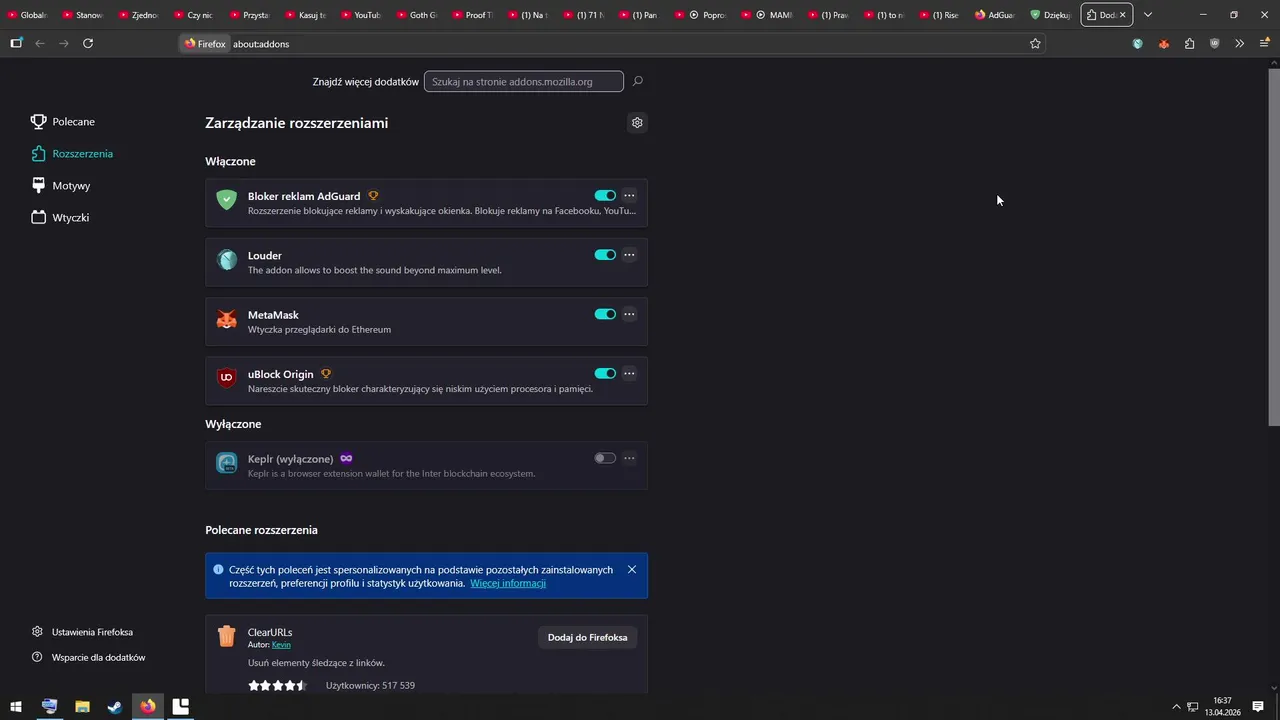Enable the Keplr extension toggle
The width and height of the screenshot is (1280, 720).
[x=605, y=458]
